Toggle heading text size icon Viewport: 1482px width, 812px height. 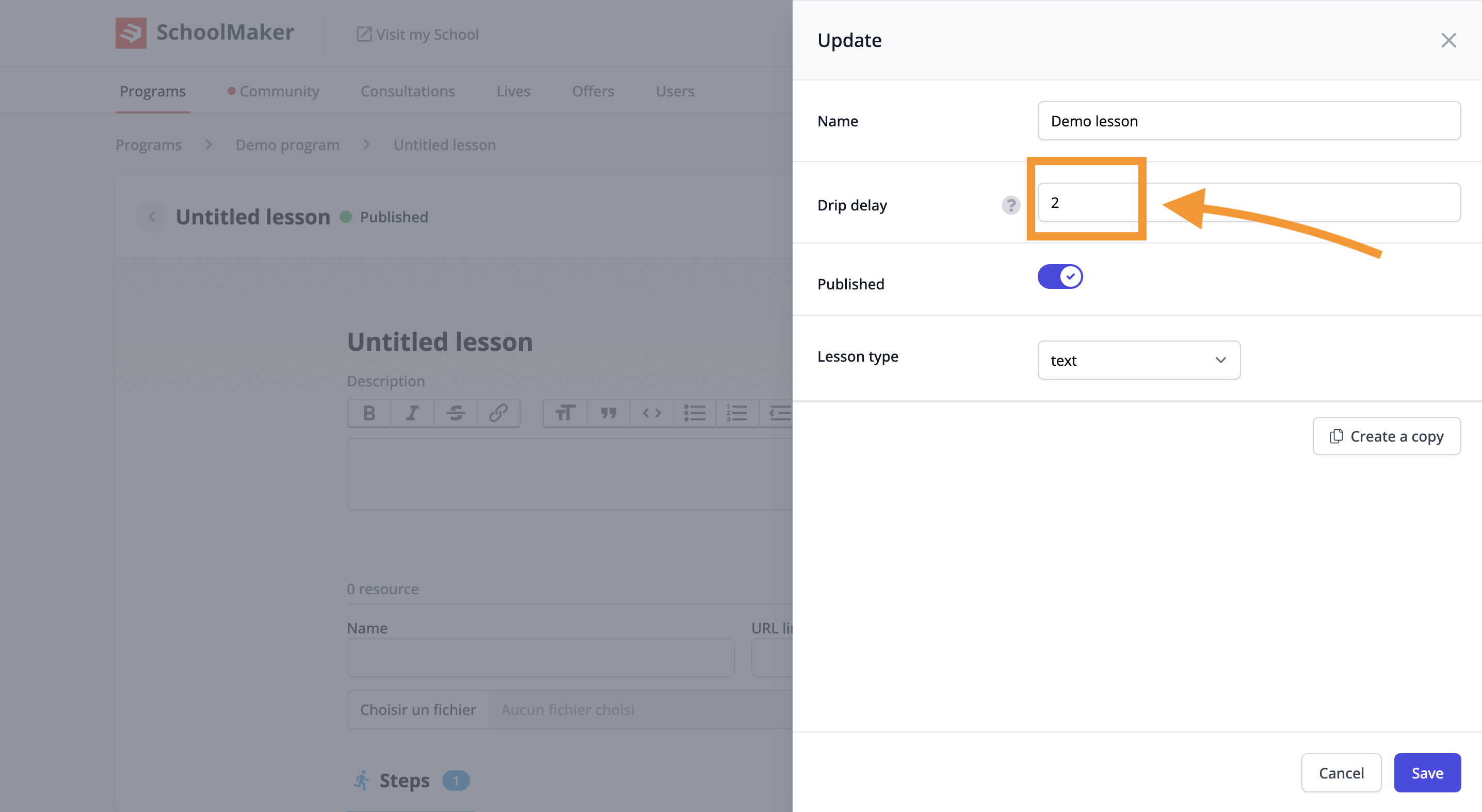point(565,413)
